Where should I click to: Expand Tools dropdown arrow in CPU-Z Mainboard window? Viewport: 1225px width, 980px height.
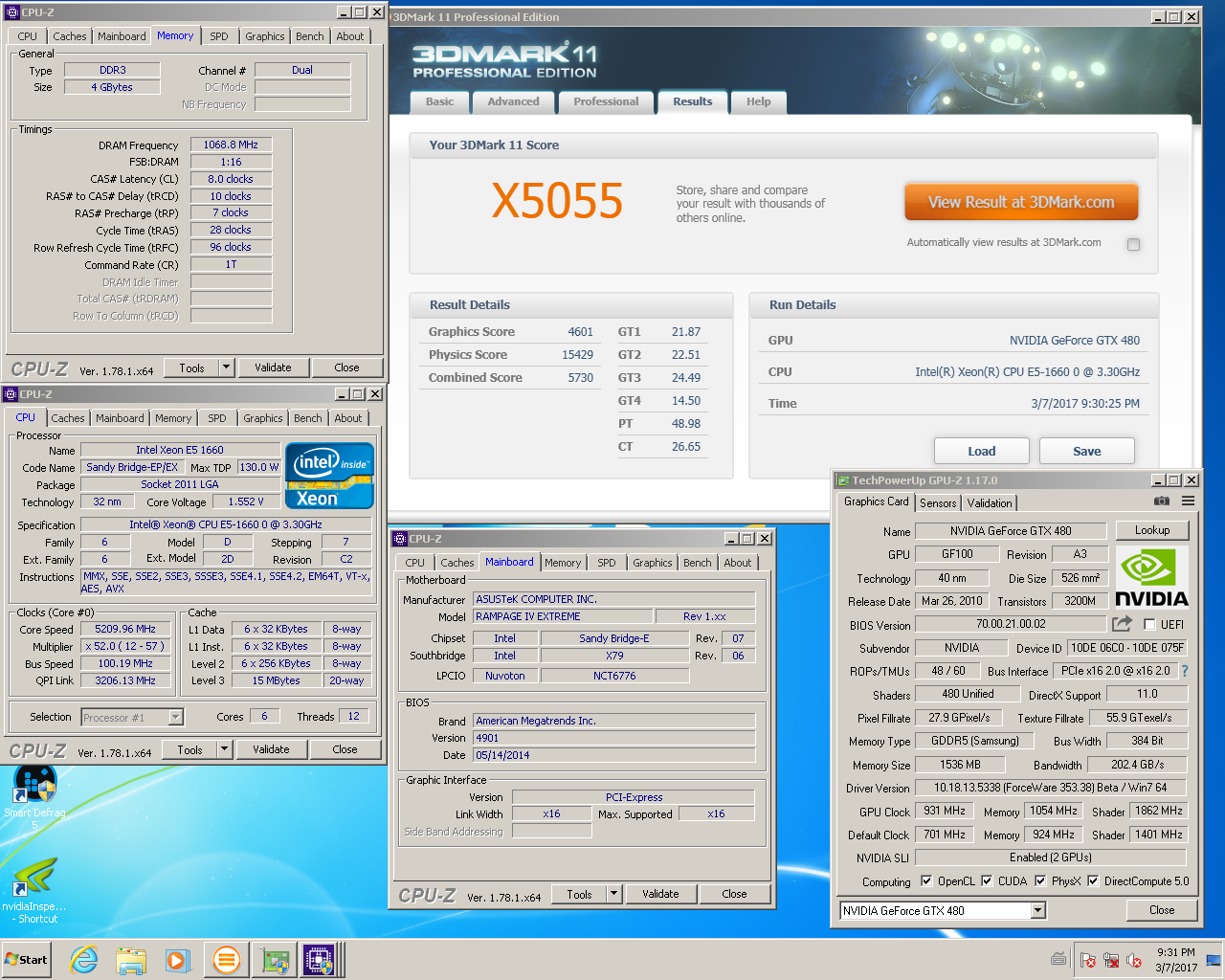[x=614, y=894]
